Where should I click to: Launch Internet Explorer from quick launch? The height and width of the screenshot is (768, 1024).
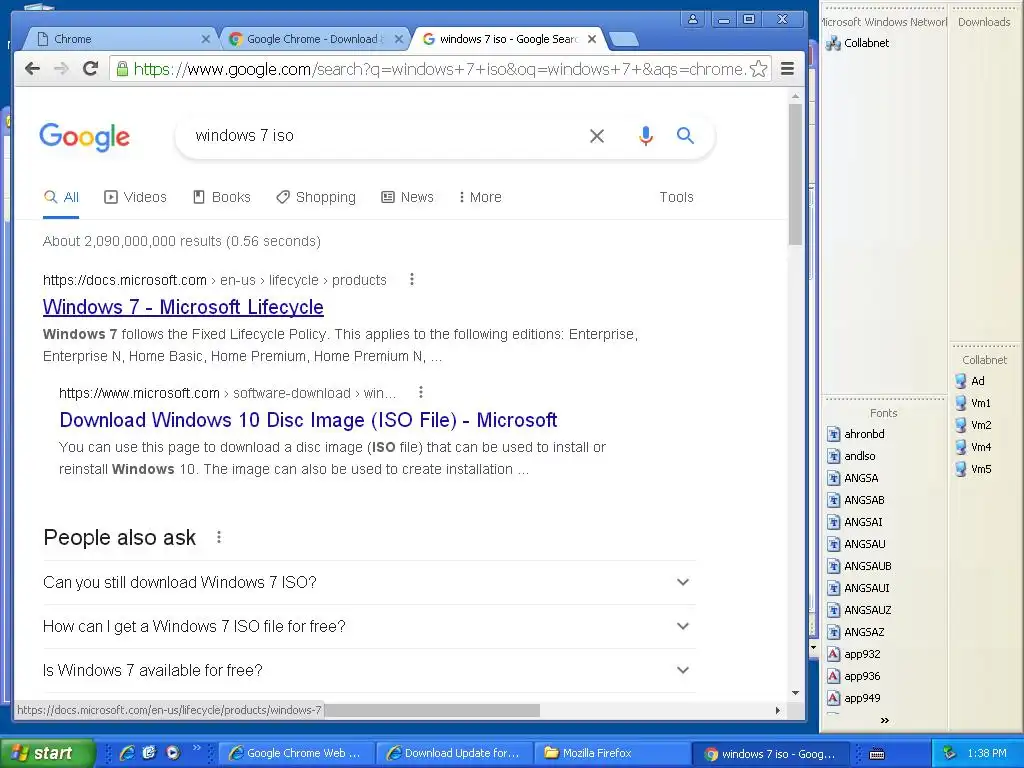(x=127, y=753)
